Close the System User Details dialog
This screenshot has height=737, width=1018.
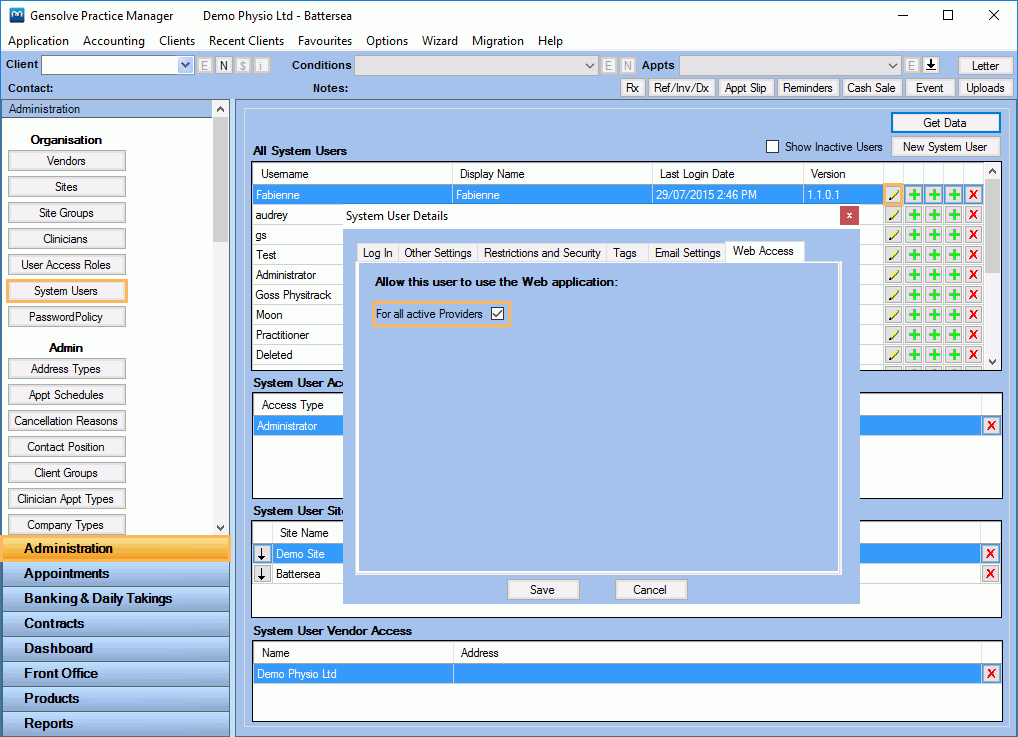pos(849,216)
